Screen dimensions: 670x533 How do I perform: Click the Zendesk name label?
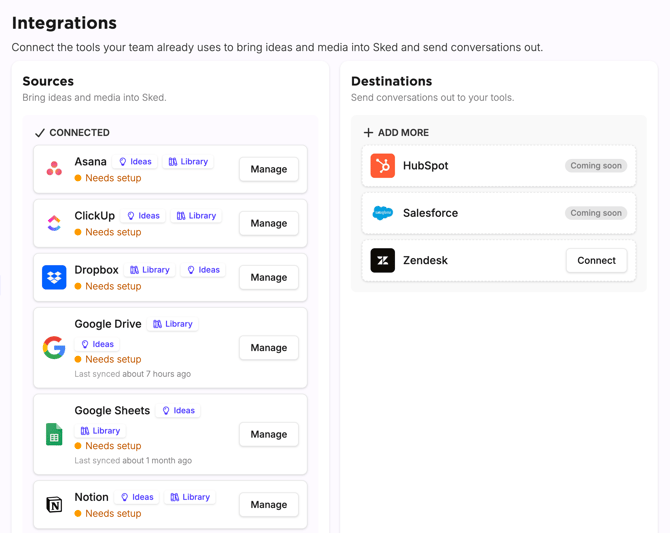pos(425,260)
